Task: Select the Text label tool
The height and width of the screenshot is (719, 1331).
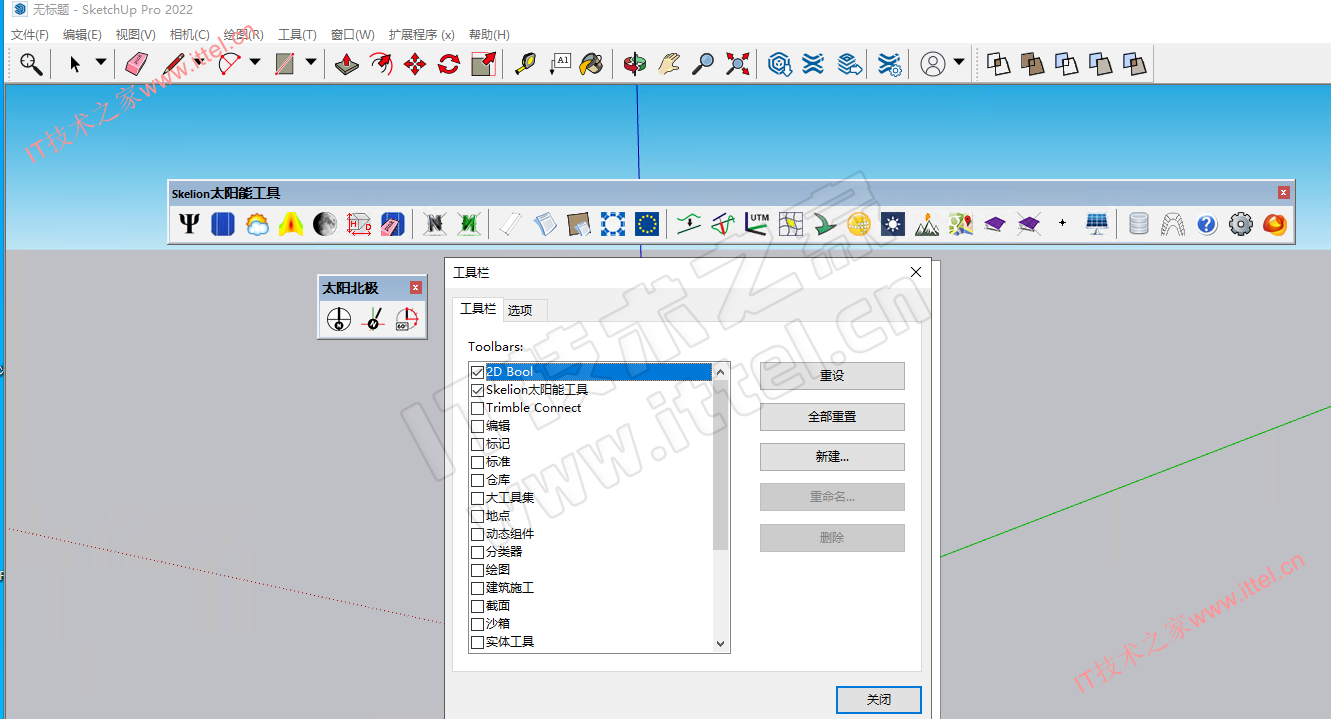Action: 559,64
